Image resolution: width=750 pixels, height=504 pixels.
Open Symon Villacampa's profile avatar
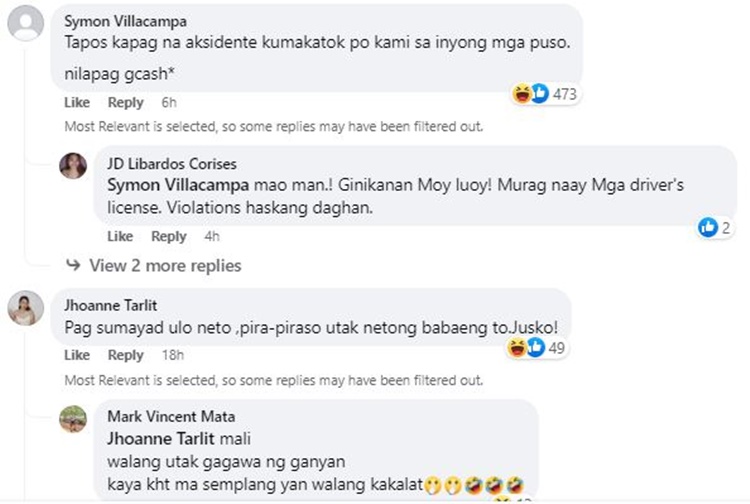coord(25,22)
